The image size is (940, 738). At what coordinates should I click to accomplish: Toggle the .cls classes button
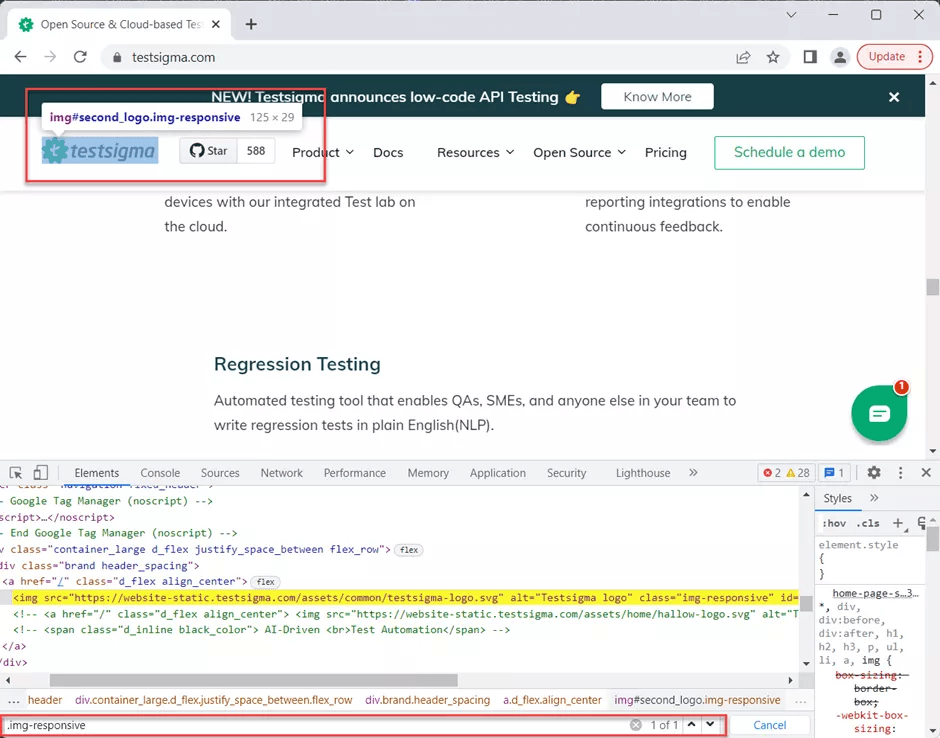pos(867,523)
